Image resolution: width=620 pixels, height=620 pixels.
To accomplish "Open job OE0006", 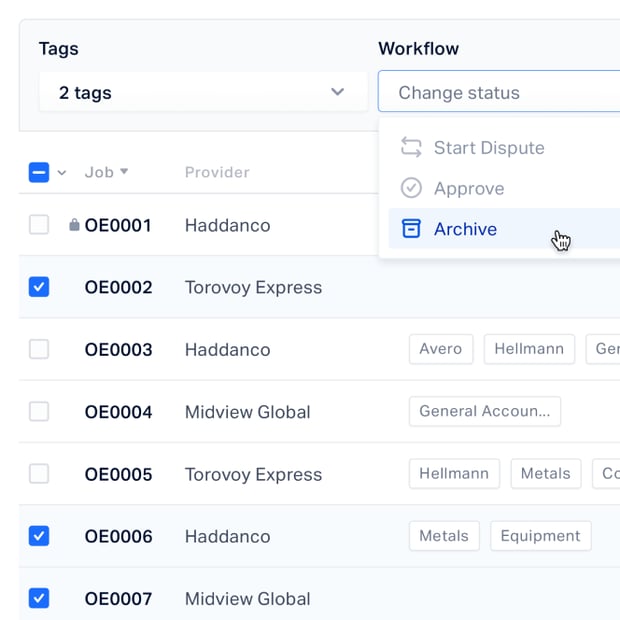I will coord(118,537).
